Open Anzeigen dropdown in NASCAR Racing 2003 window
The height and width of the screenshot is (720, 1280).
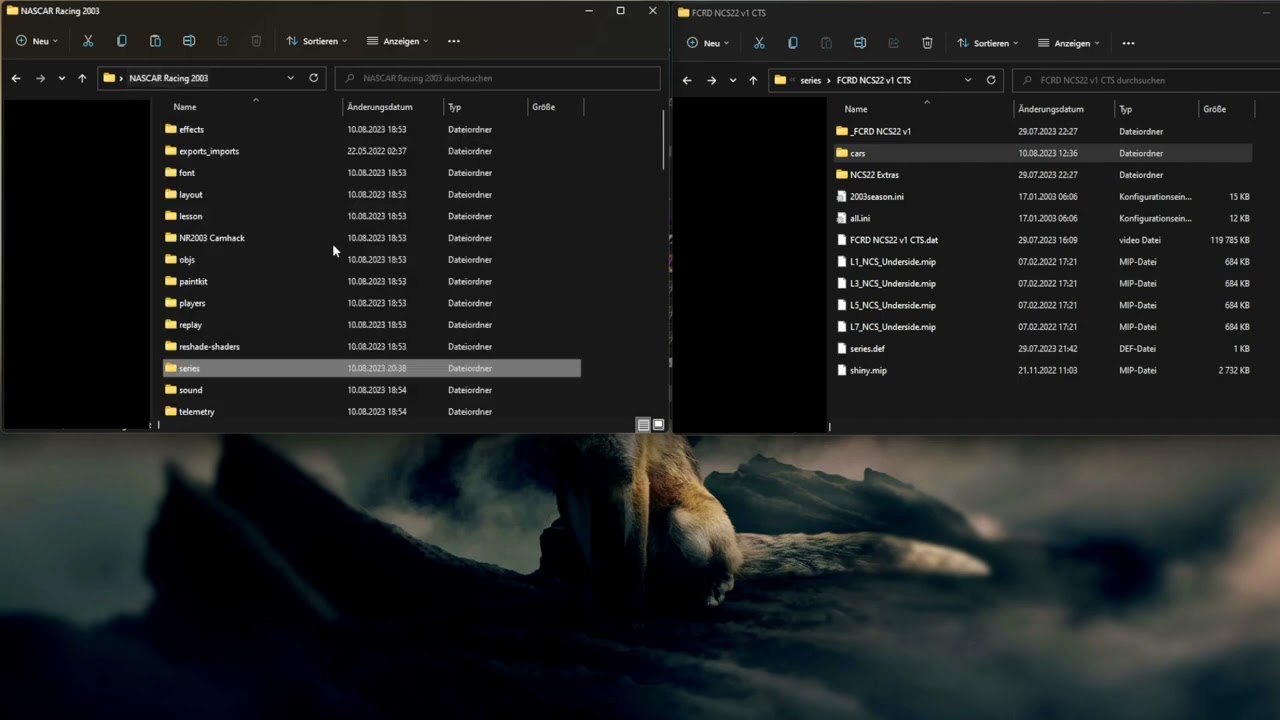tap(398, 41)
